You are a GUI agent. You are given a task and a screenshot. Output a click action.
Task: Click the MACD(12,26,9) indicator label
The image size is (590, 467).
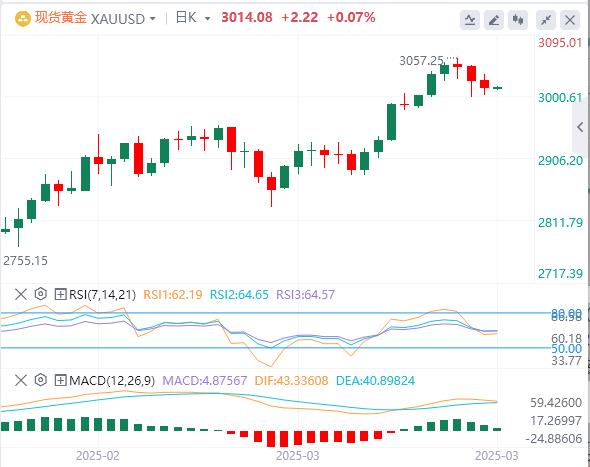click(112, 380)
